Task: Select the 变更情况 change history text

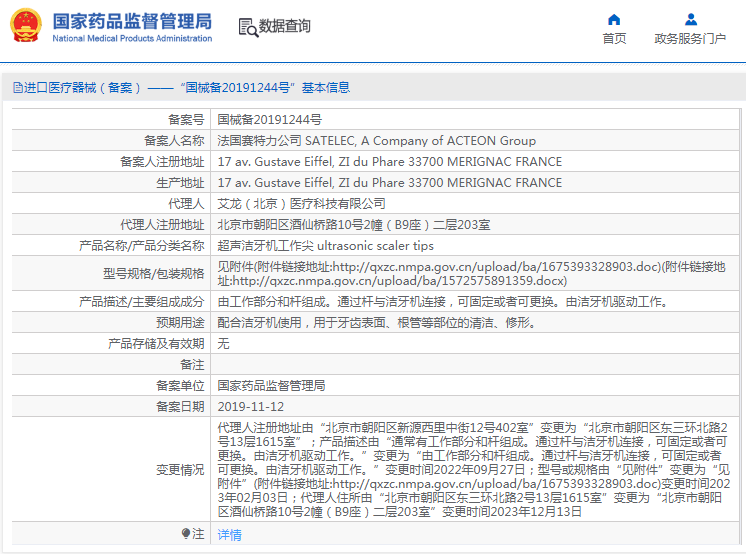Action: click(473, 470)
